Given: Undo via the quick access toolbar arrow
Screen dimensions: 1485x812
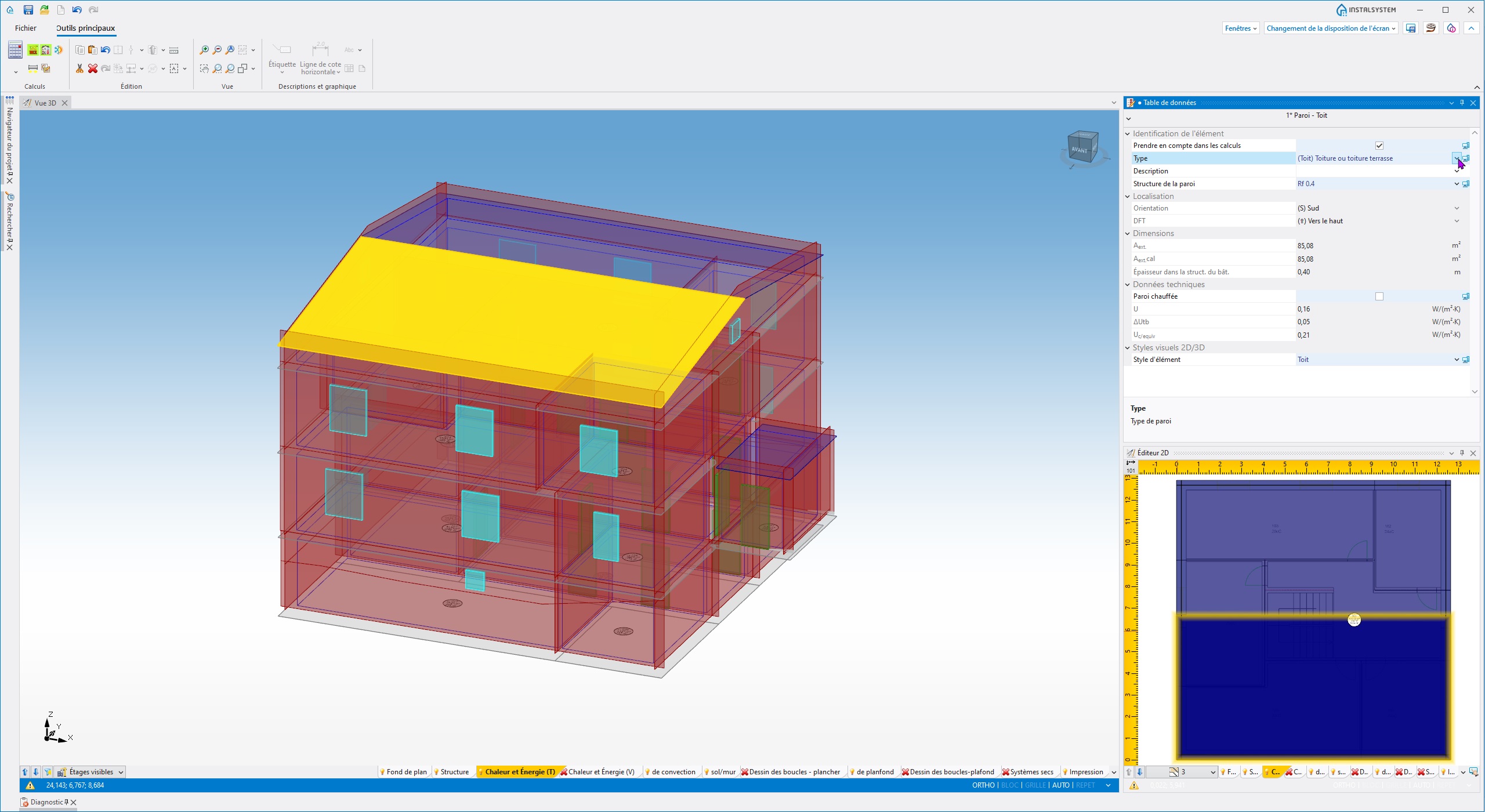Looking at the screenshot, I should click(77, 10).
